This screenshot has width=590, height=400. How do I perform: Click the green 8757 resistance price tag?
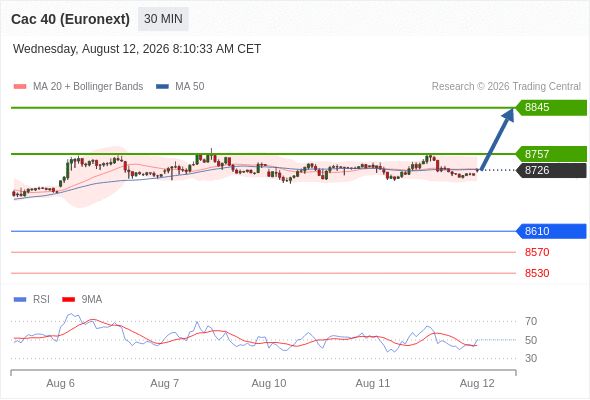551,154
